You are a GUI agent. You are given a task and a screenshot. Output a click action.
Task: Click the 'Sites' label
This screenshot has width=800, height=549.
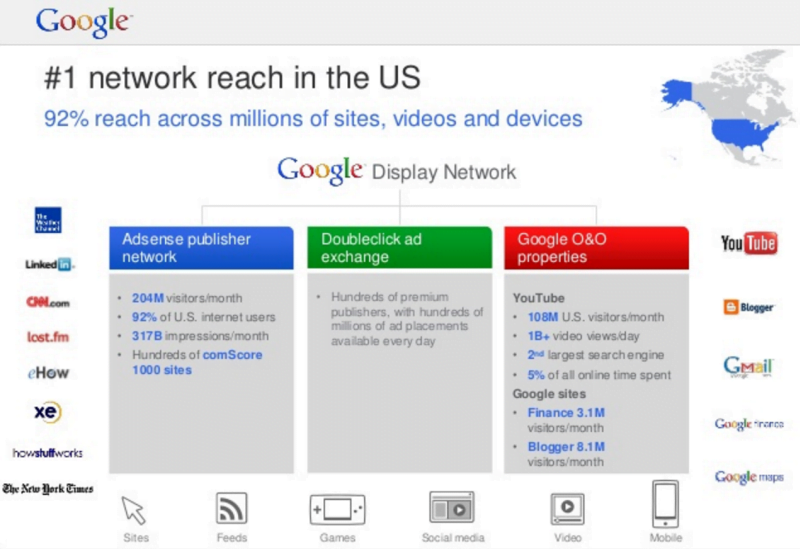point(136,538)
